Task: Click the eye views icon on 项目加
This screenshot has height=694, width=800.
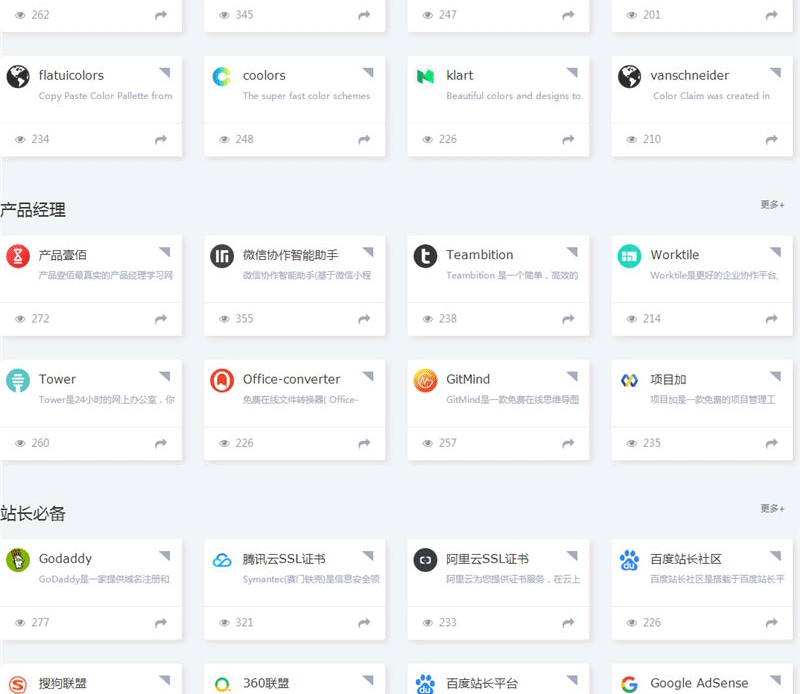Action: [x=632, y=443]
